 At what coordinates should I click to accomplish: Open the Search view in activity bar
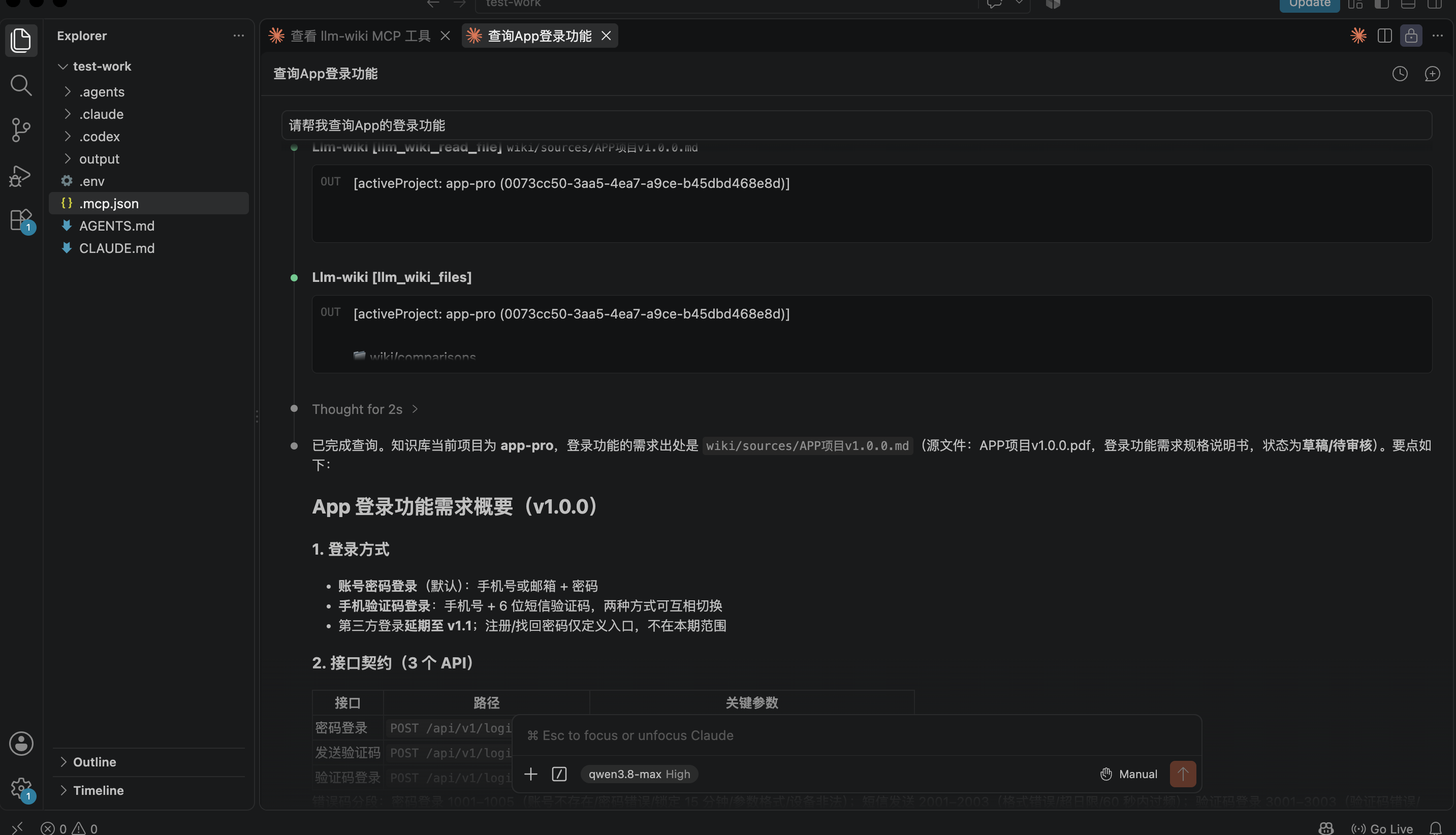[21, 85]
